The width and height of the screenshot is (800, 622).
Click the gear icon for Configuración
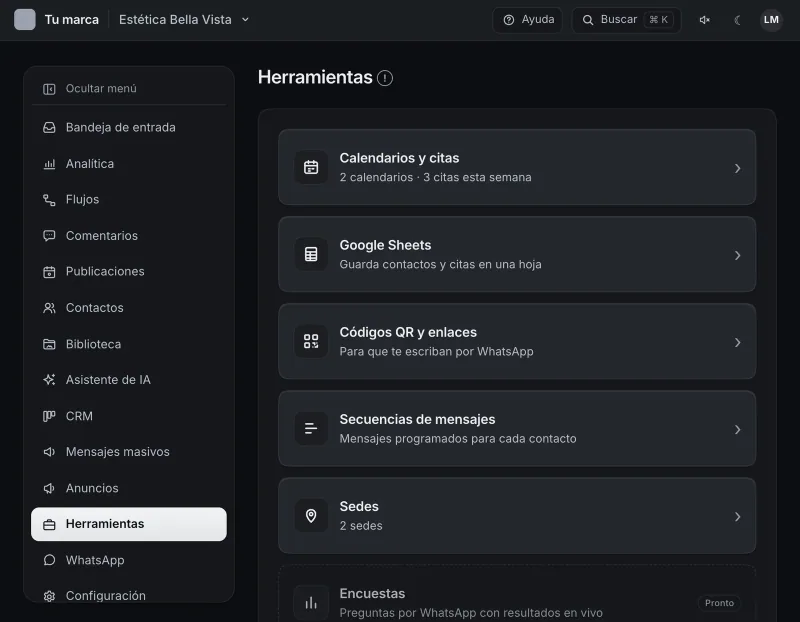[x=49, y=596]
